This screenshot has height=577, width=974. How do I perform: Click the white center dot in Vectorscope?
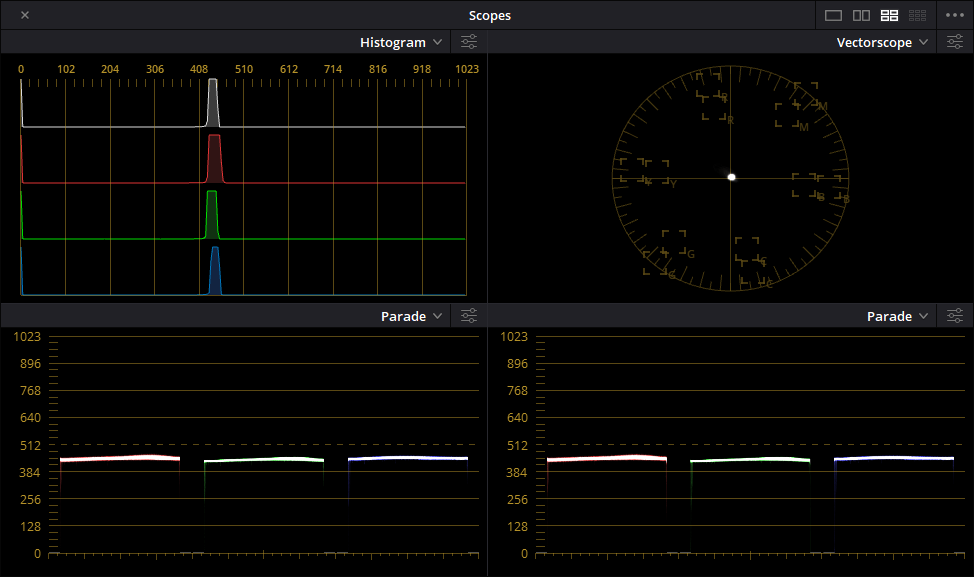(x=732, y=177)
